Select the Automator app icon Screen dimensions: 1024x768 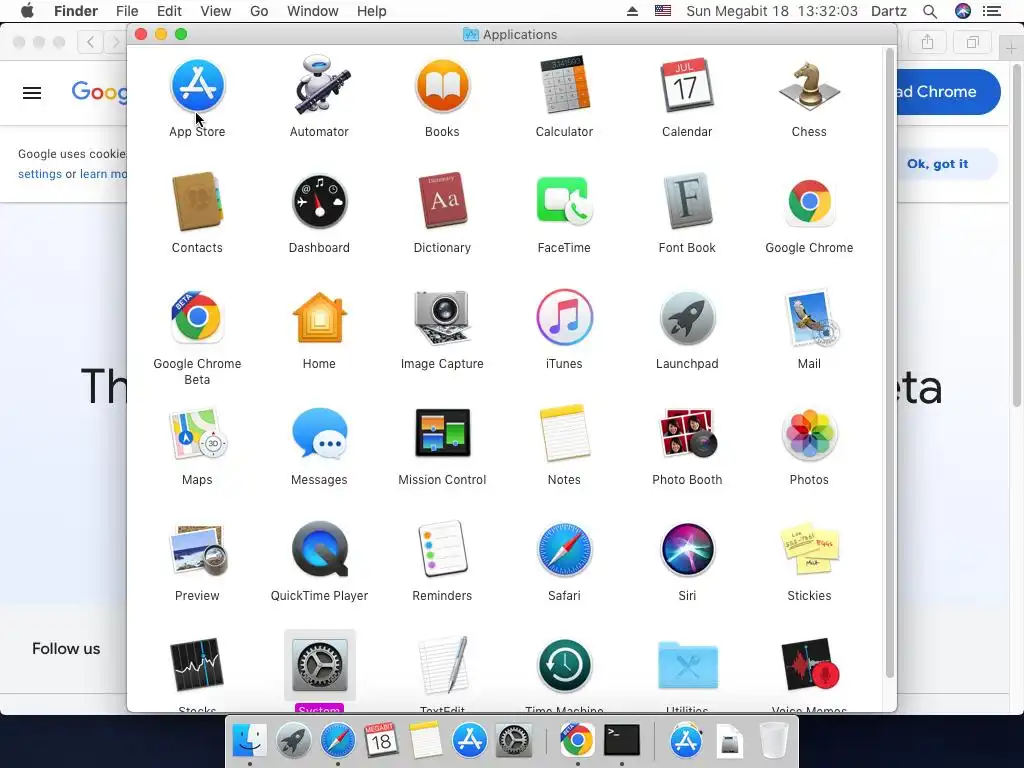click(319, 86)
